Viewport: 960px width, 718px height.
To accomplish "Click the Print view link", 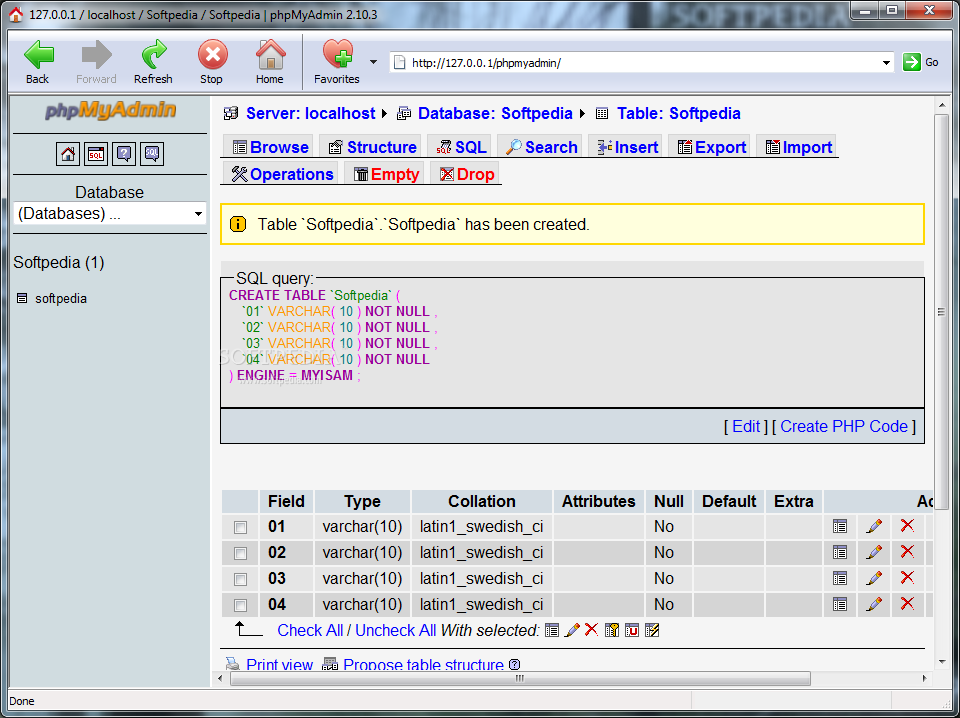I will point(279,665).
